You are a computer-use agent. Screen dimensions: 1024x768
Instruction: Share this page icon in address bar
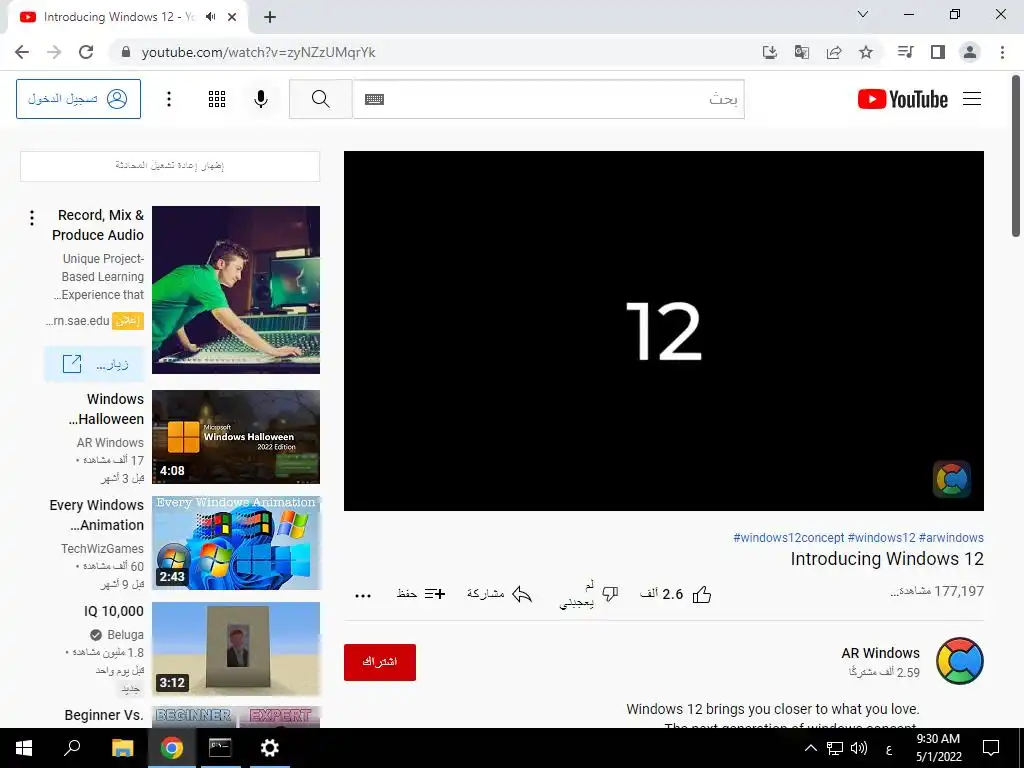click(834, 52)
